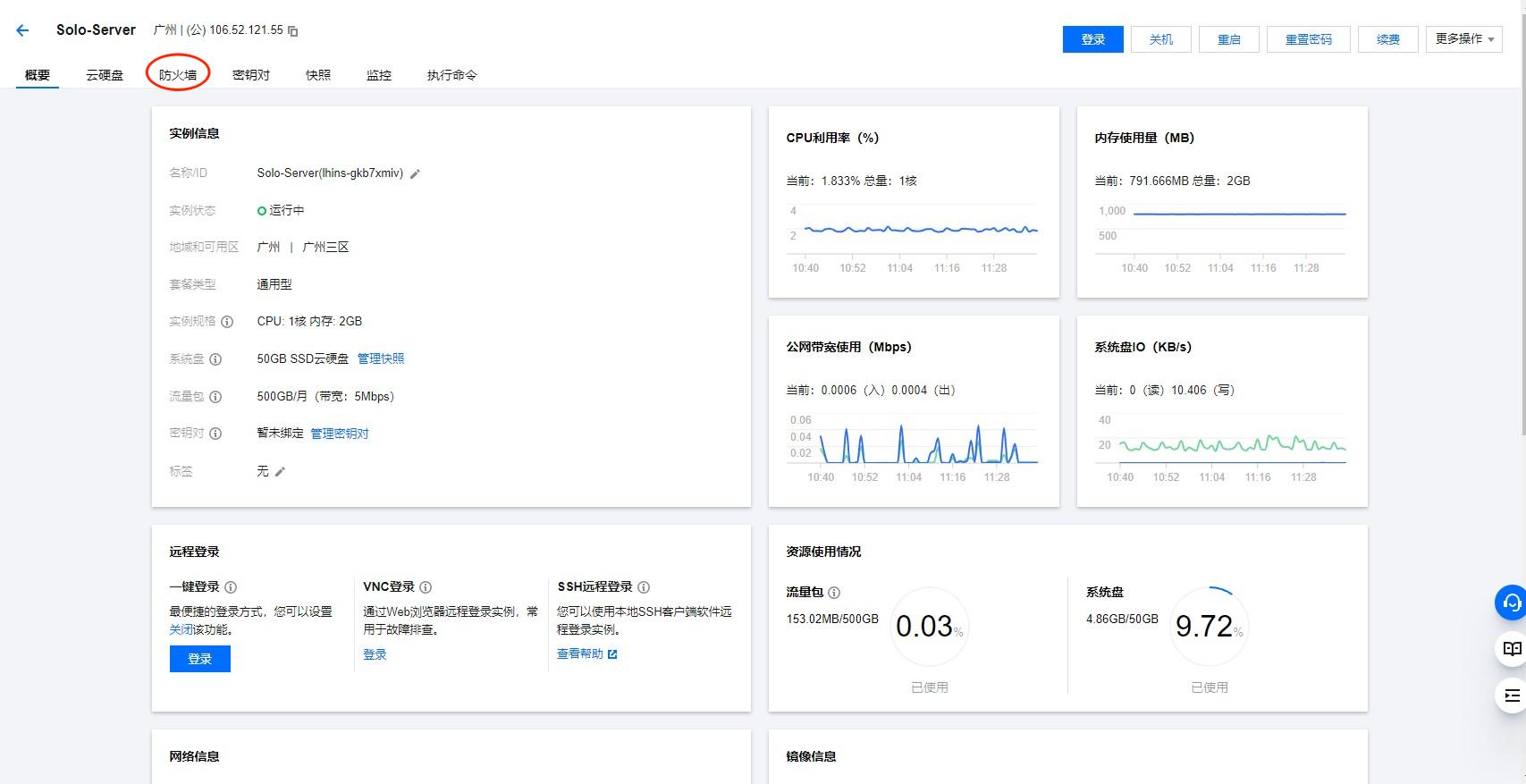Edit the tags with the pencil icon next to 无
The image size is (1526, 784).
point(280,472)
